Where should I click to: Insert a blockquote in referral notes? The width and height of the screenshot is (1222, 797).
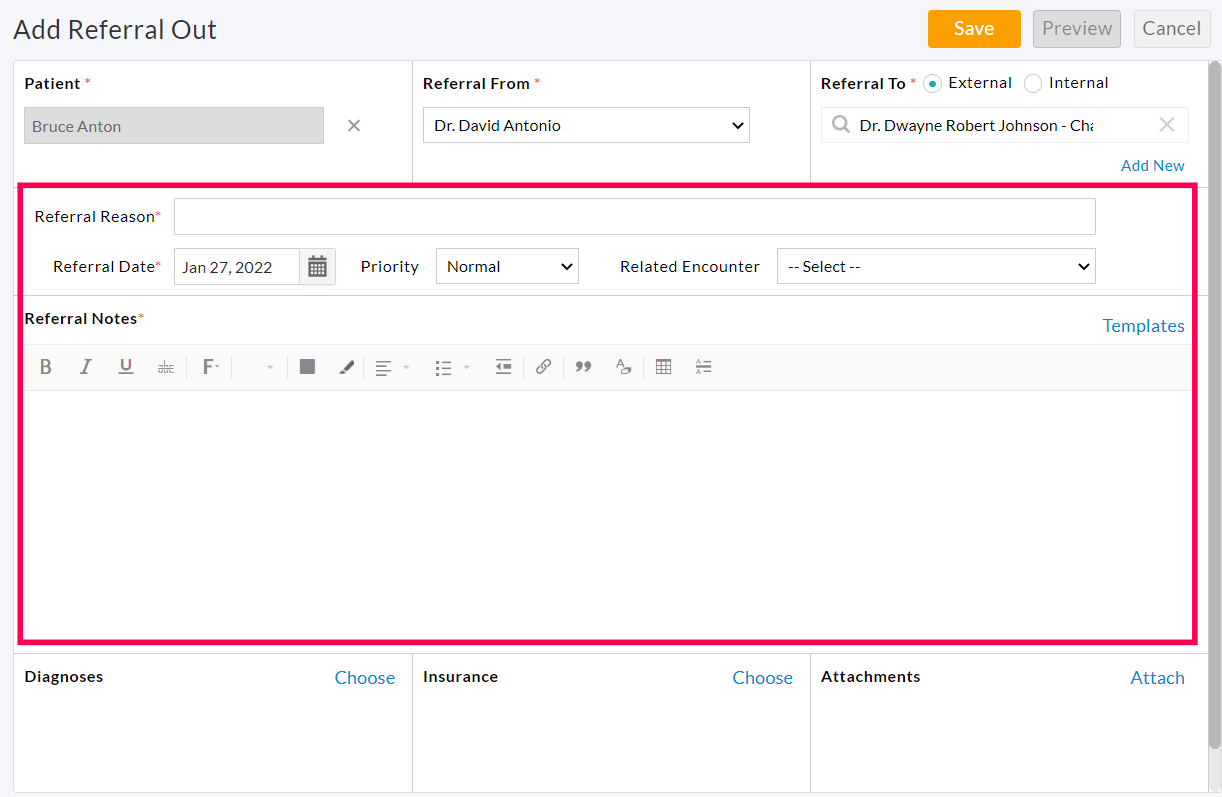point(583,366)
